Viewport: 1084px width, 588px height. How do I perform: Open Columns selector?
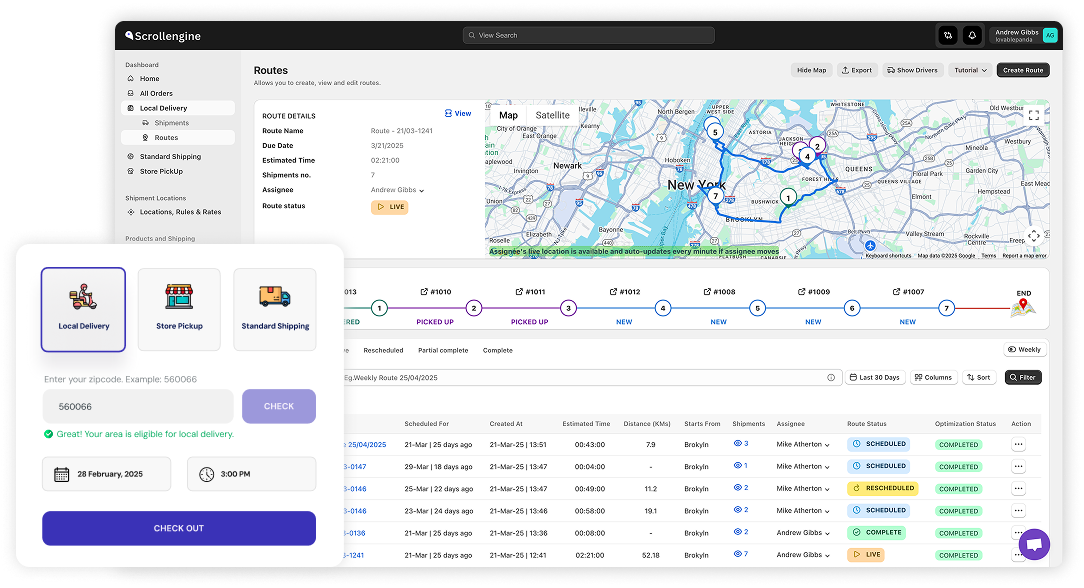[933, 377]
